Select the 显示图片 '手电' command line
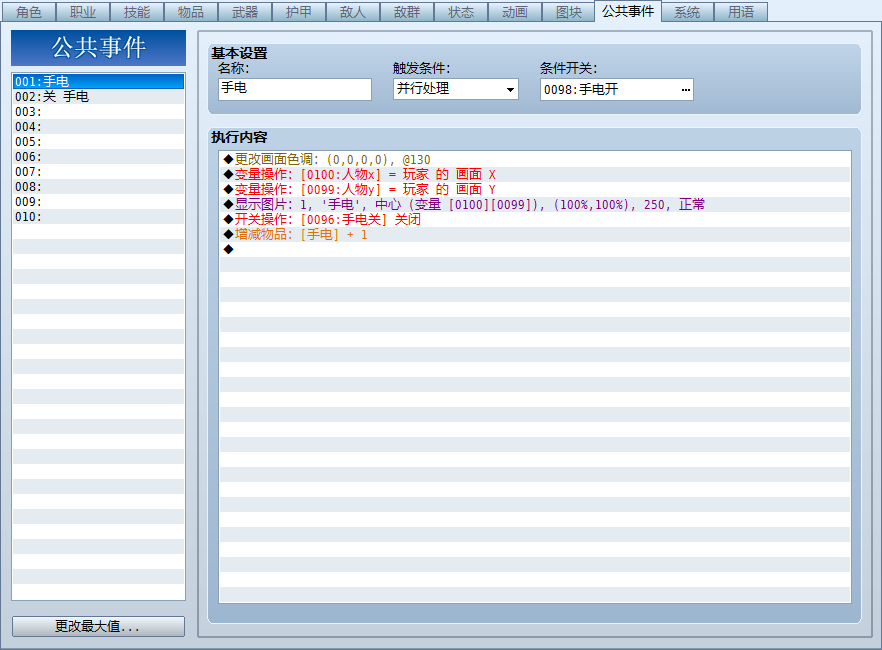Screen dimensions: 882x650 pyautogui.click(x=535, y=205)
